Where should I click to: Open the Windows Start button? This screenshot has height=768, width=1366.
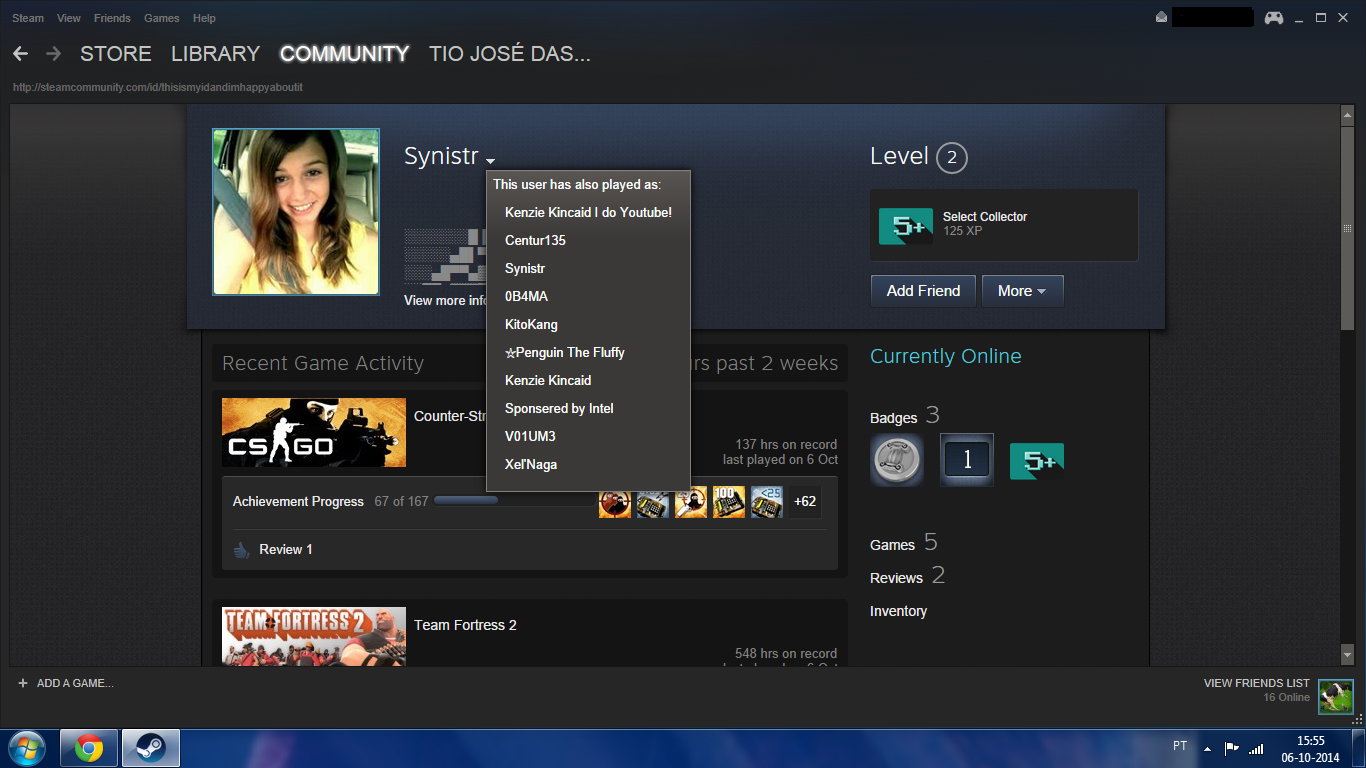(x=27, y=748)
